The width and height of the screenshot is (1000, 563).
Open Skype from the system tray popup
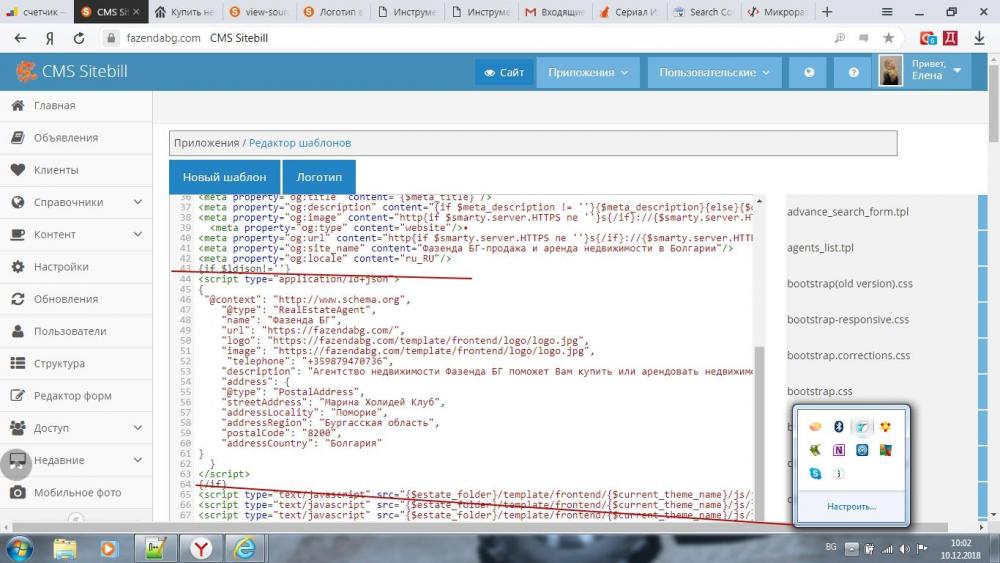pyautogui.click(x=816, y=473)
